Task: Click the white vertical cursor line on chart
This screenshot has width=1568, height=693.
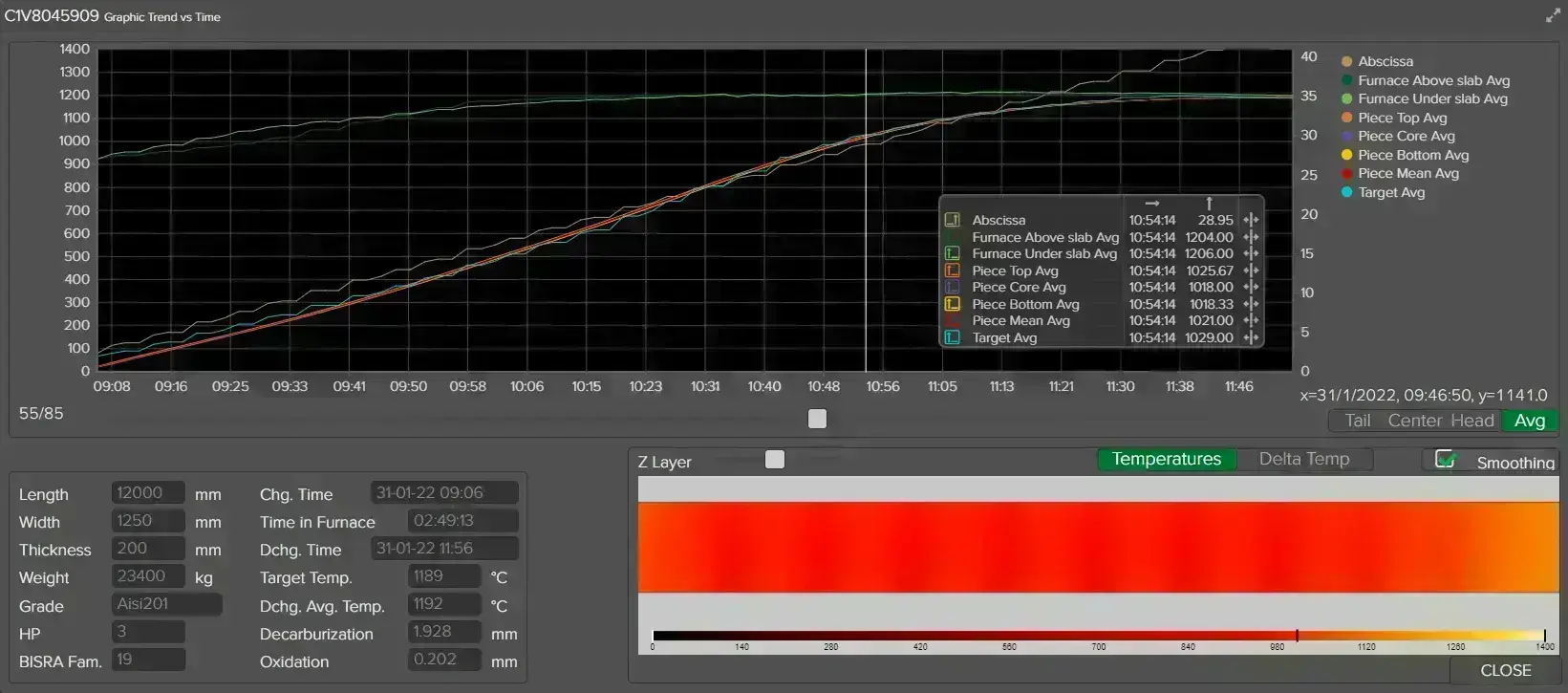Action: [x=866, y=210]
